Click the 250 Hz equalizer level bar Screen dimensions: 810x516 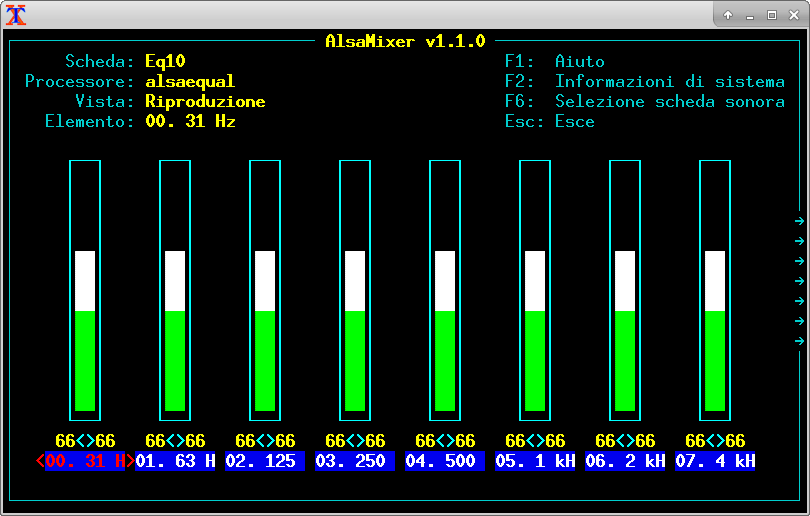coord(355,290)
